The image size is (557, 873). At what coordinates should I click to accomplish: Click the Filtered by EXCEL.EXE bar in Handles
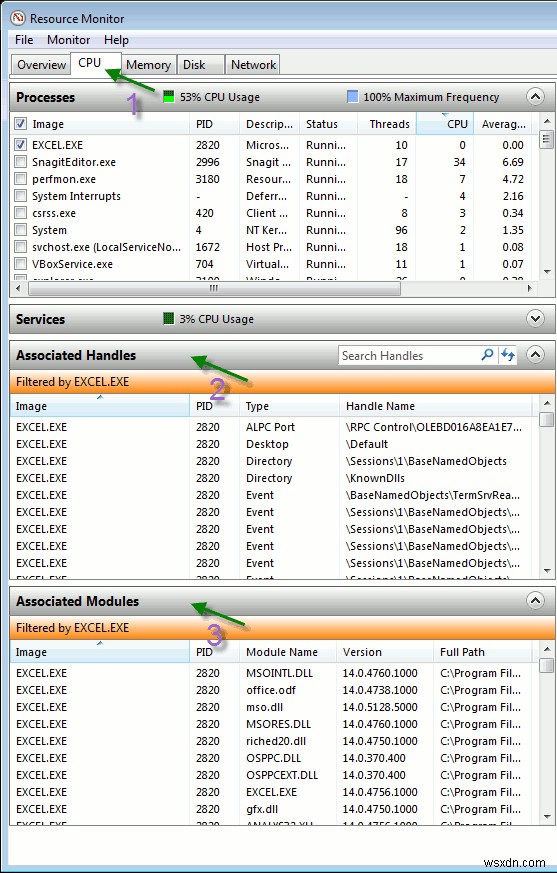point(282,382)
